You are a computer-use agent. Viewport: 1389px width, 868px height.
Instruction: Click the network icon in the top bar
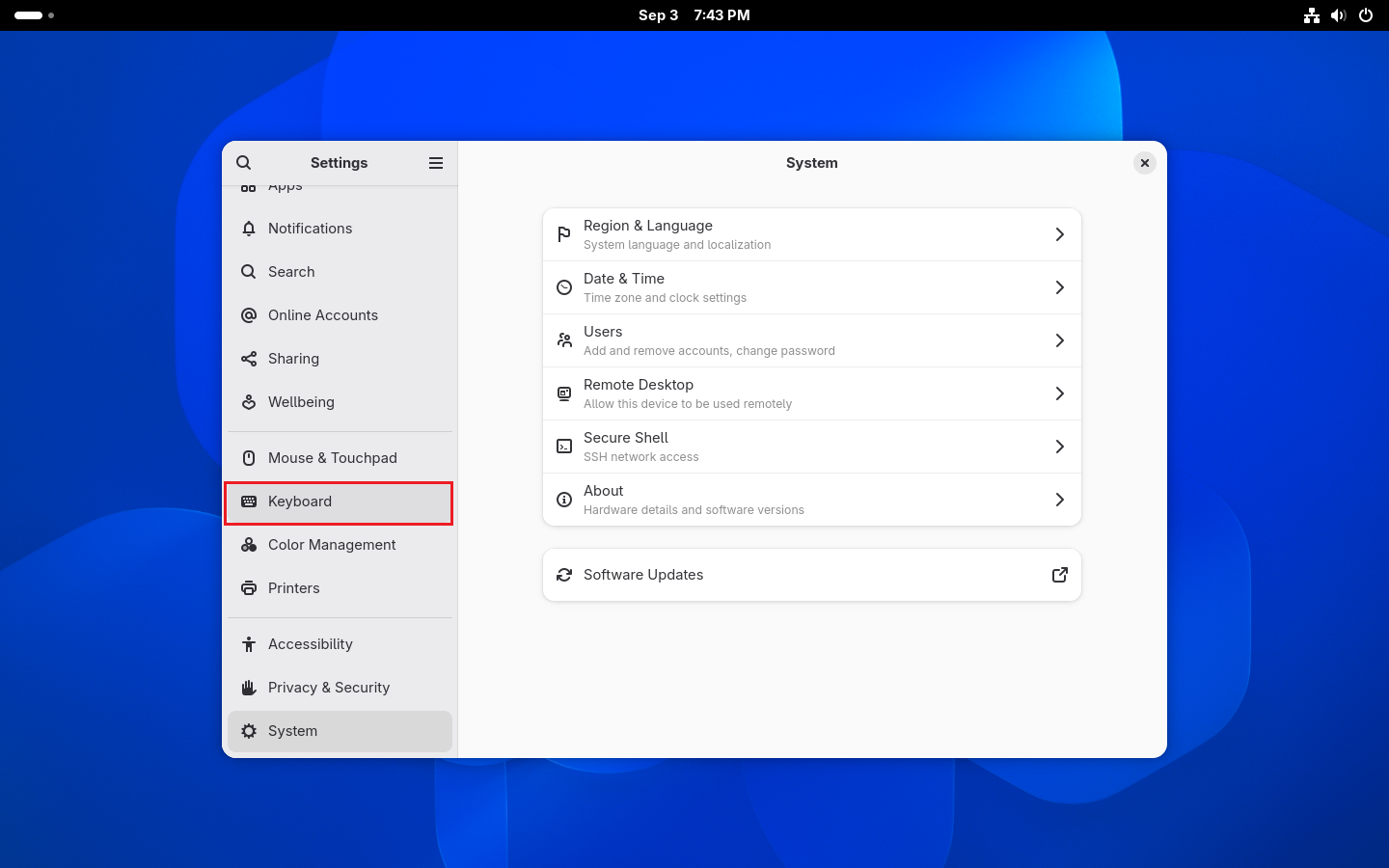tap(1312, 15)
